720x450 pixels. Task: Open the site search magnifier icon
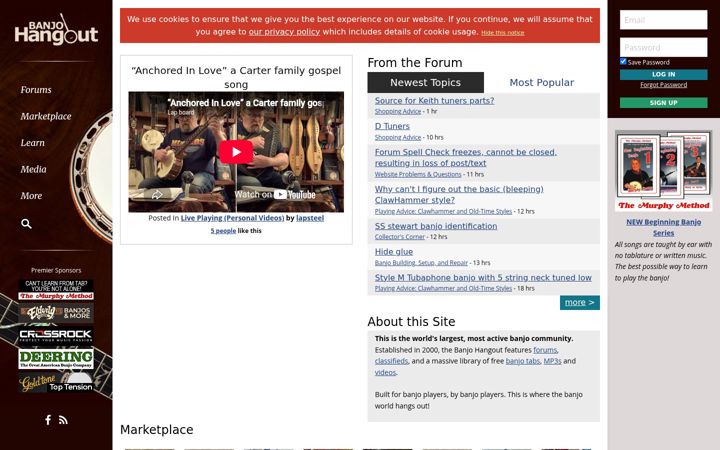click(26, 224)
